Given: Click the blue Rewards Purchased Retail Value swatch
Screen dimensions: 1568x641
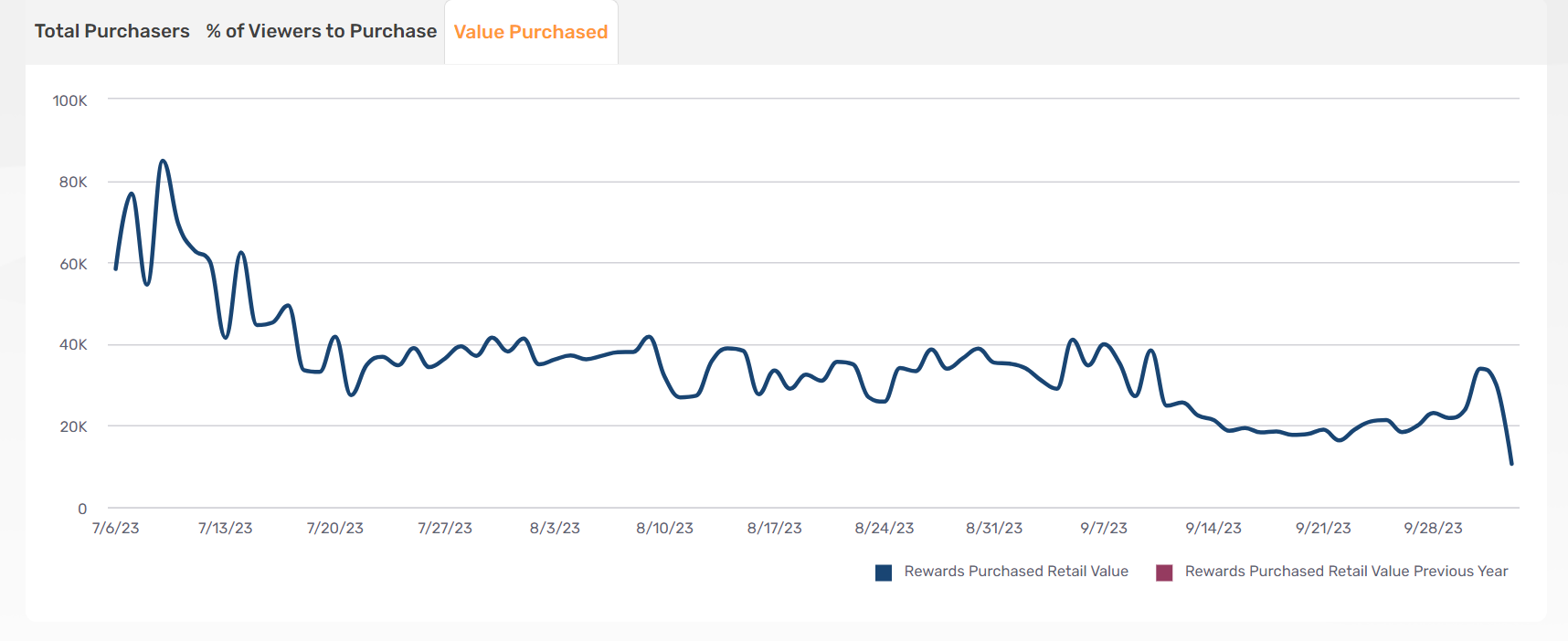Looking at the screenshot, I should (884, 573).
